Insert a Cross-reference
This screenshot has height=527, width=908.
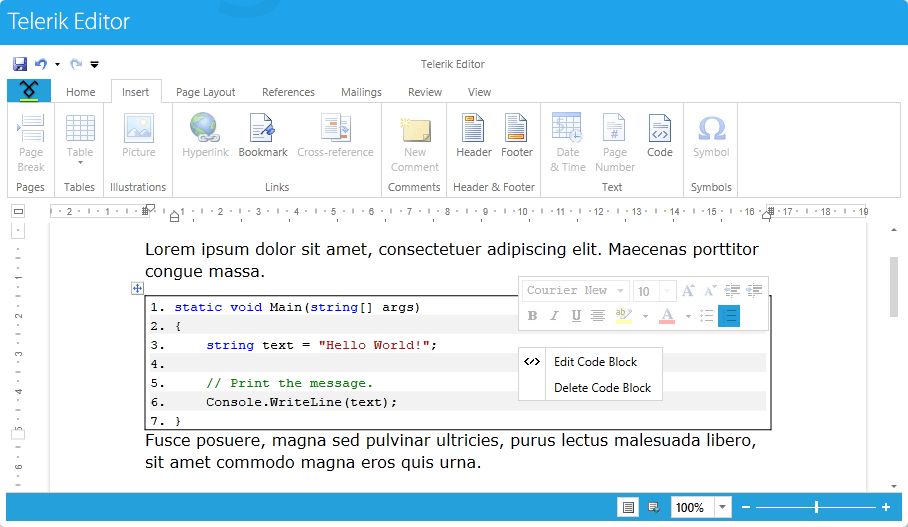pos(335,136)
